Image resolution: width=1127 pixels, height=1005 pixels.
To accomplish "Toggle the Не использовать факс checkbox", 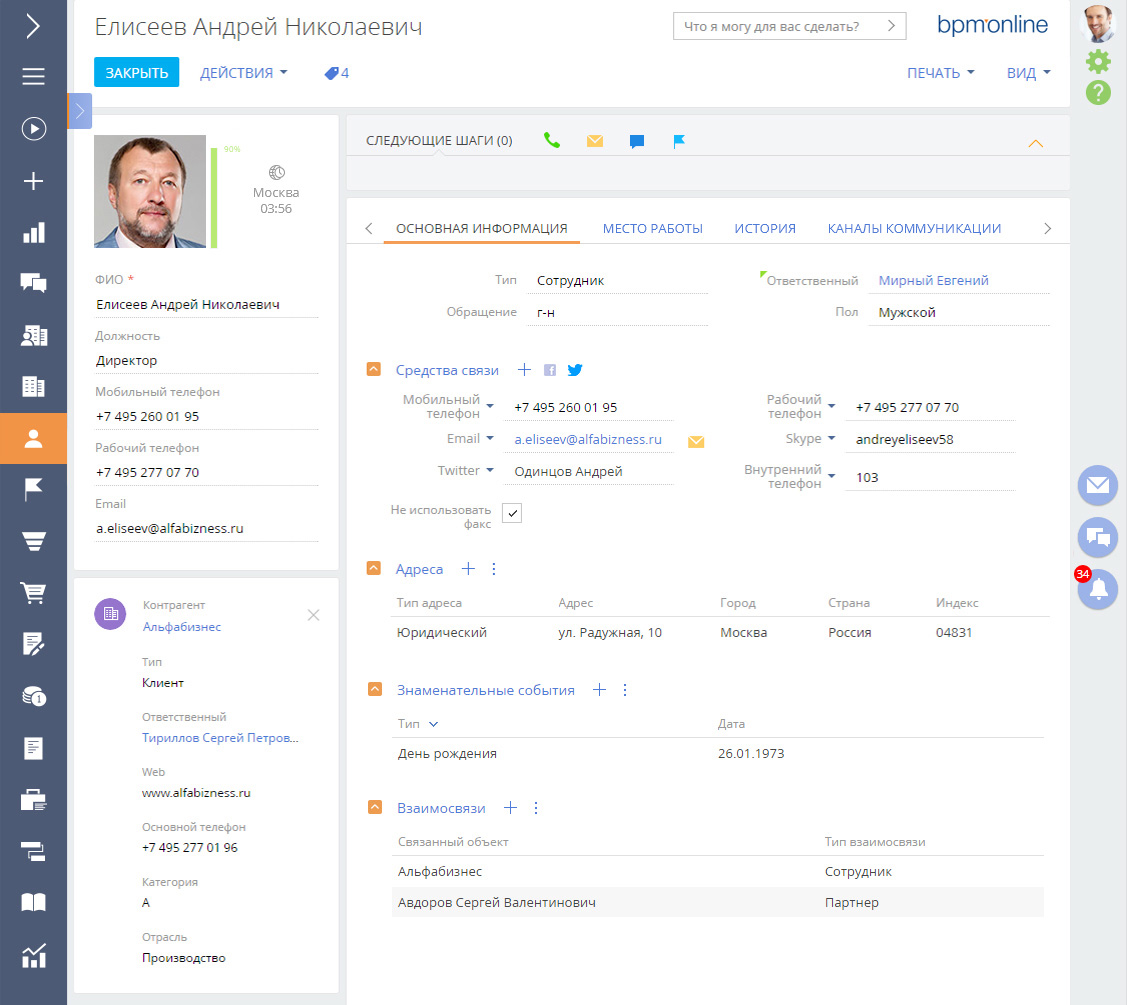I will pyautogui.click(x=512, y=513).
